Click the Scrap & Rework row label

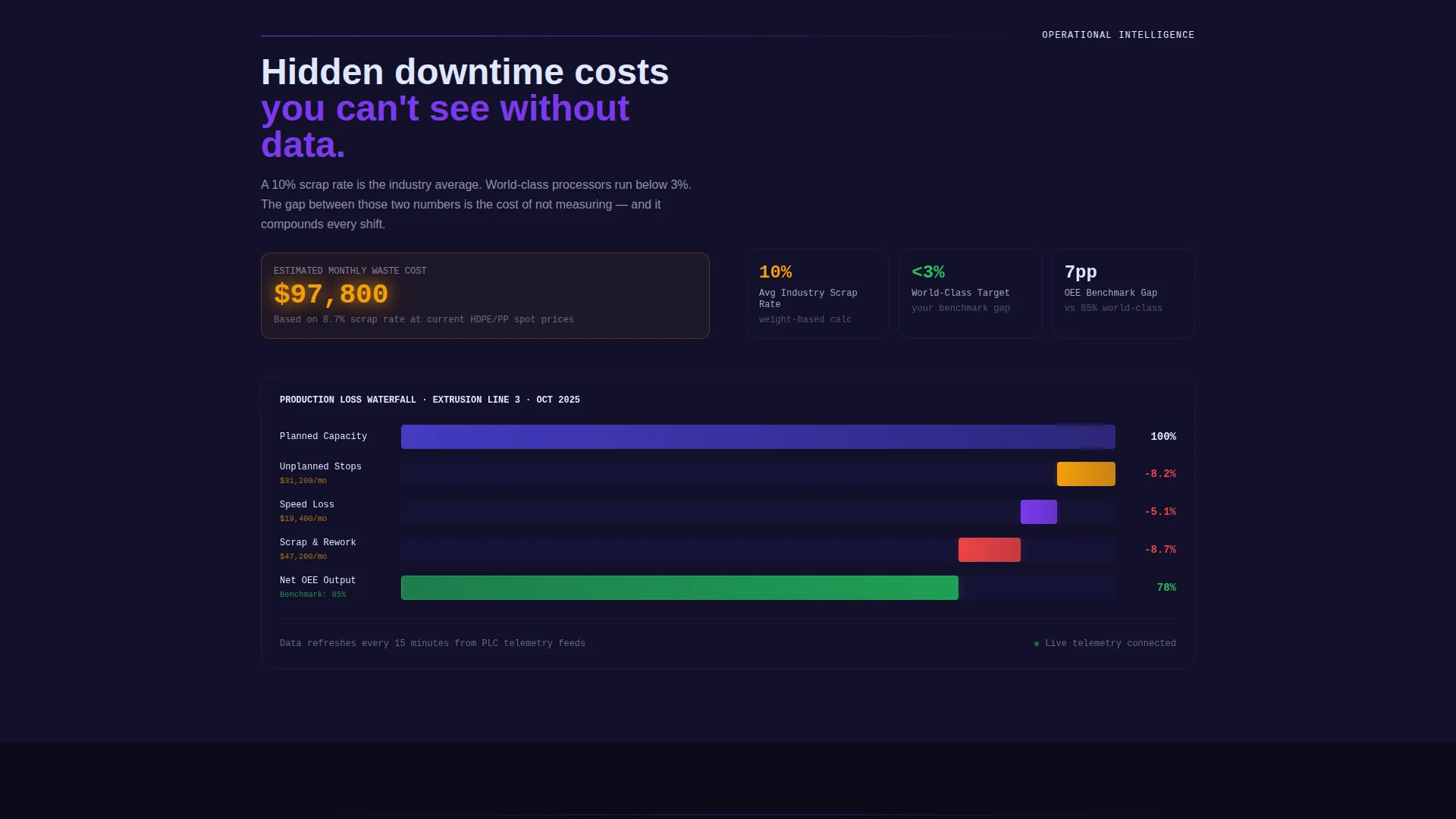318,543
